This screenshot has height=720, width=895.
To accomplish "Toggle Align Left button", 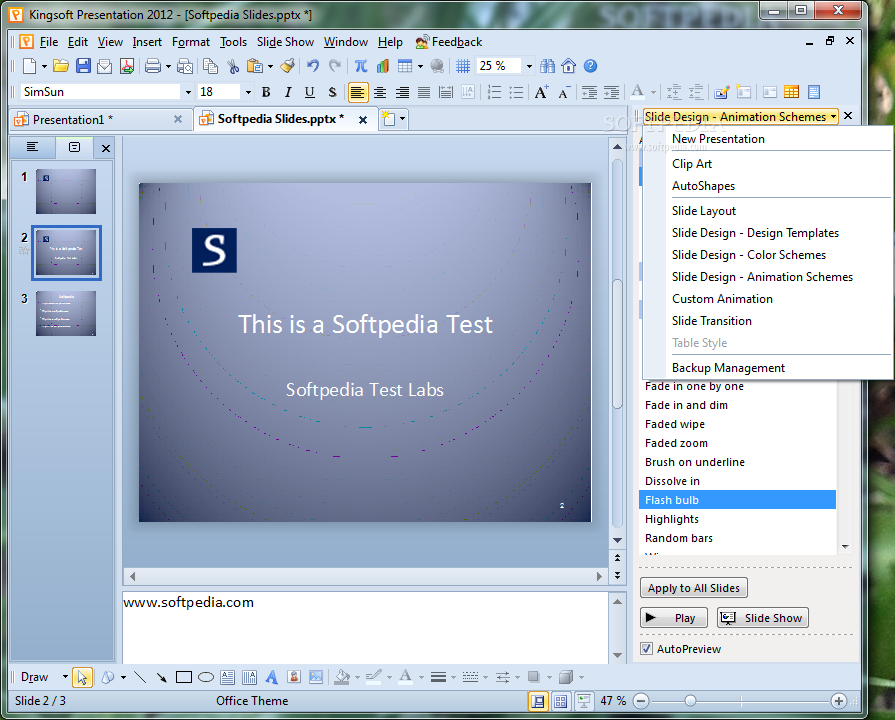I will 358,92.
